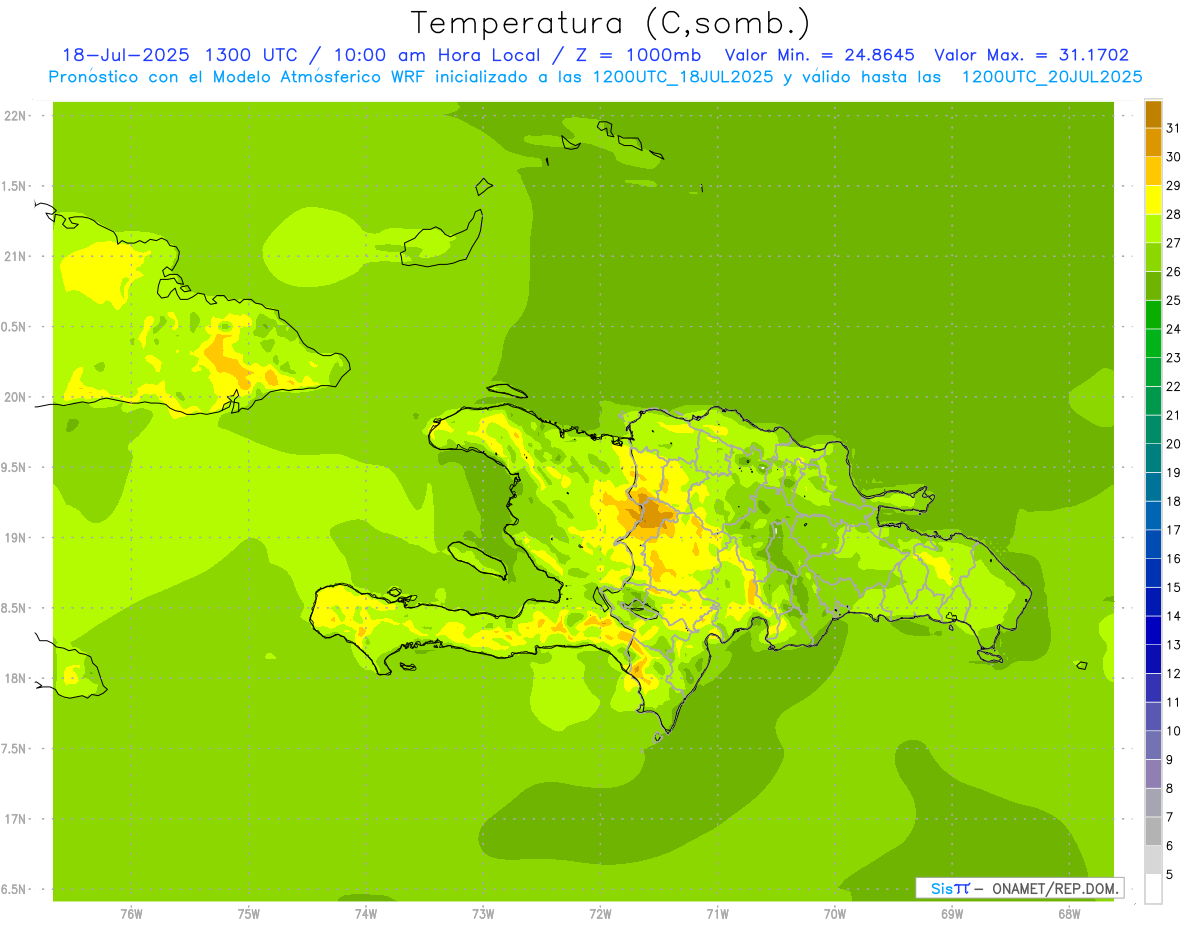1200x927 pixels.
Task: Click the '18N' latitude axis label
Action: point(16,678)
